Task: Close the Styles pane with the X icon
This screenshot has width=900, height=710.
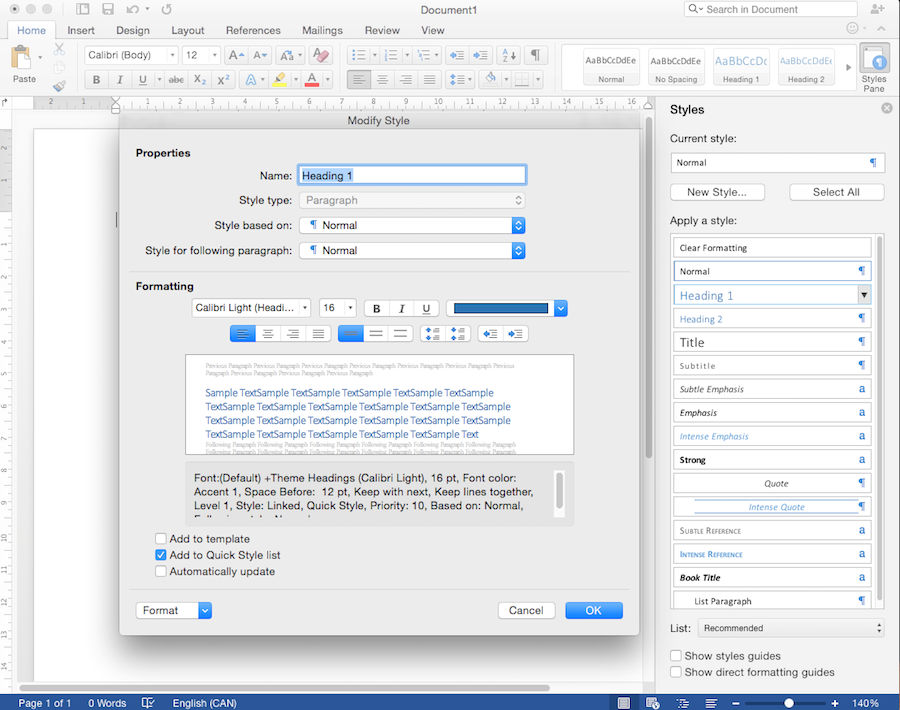Action: pos(887,108)
